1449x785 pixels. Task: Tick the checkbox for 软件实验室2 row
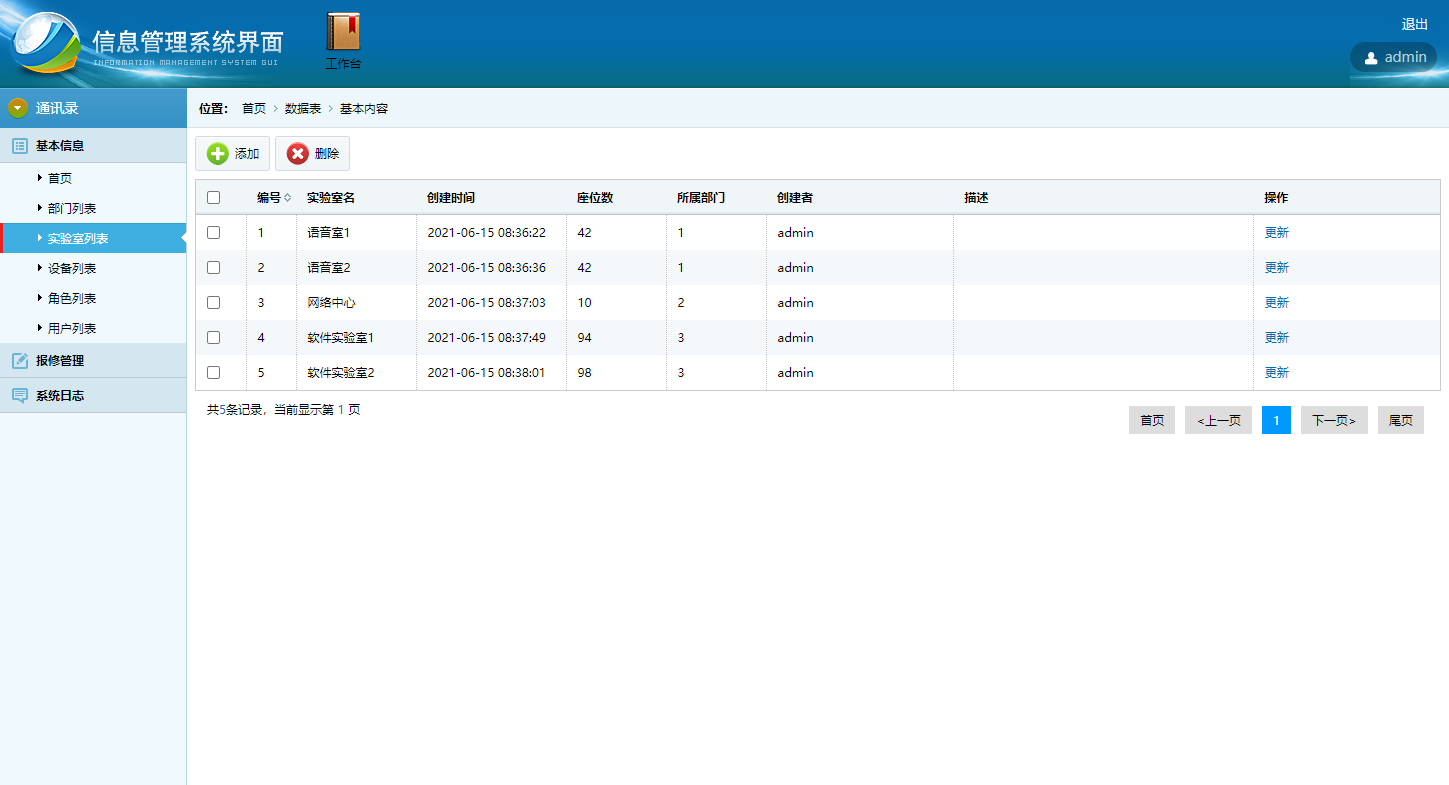[x=213, y=372]
